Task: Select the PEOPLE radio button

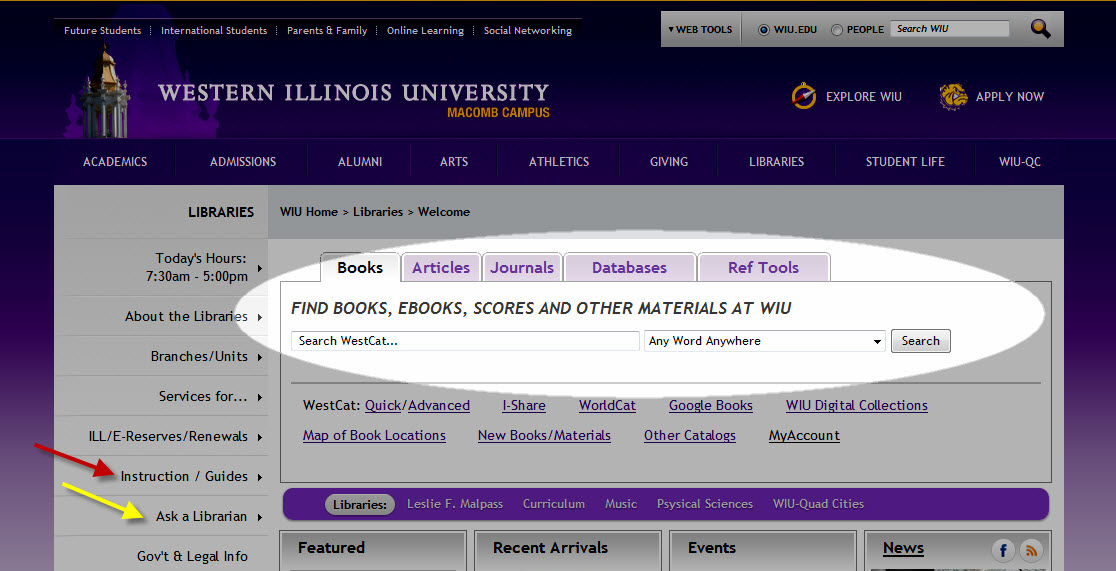Action: (837, 30)
